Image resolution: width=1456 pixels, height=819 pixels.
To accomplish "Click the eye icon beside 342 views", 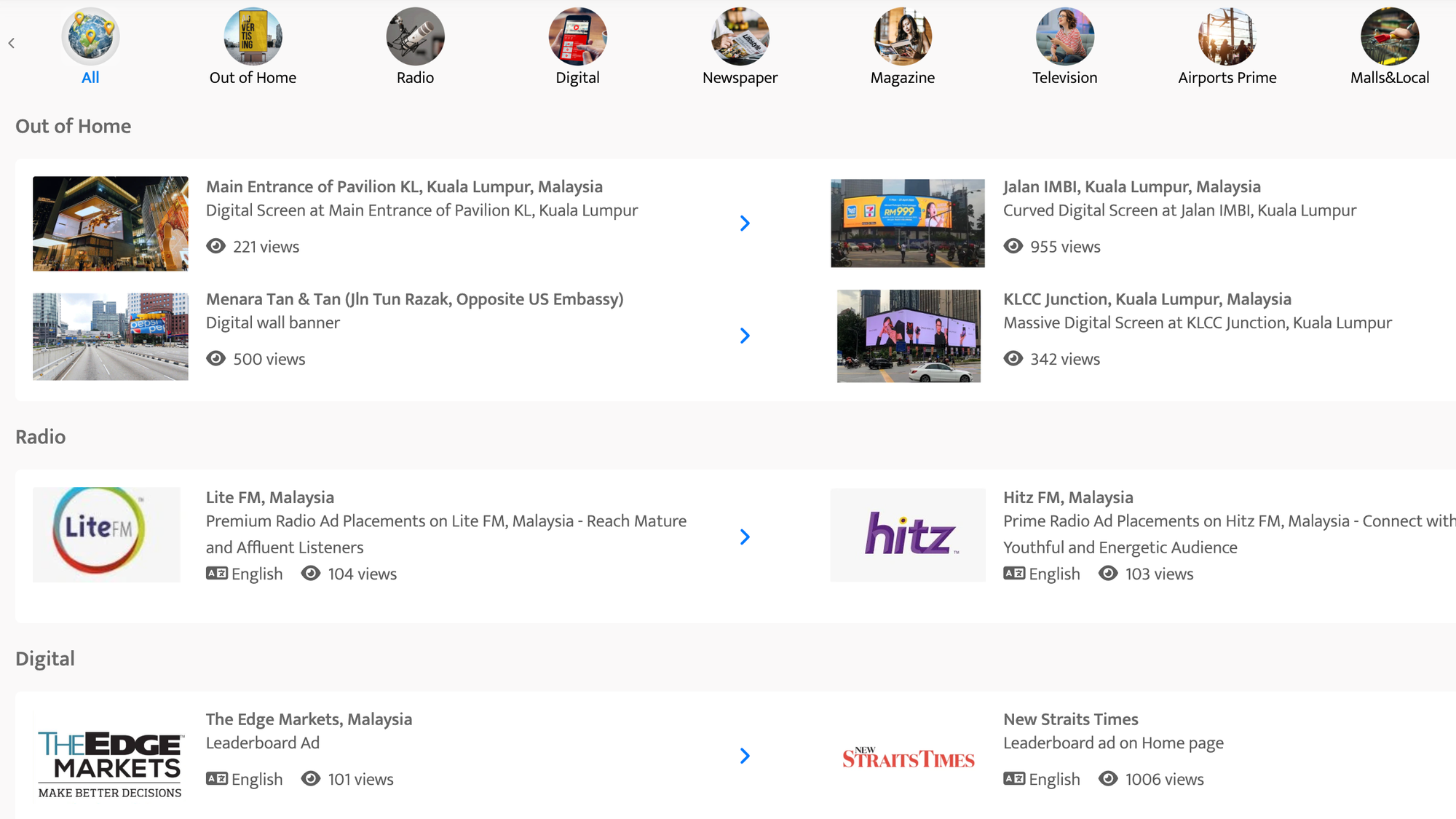I will point(1013,358).
